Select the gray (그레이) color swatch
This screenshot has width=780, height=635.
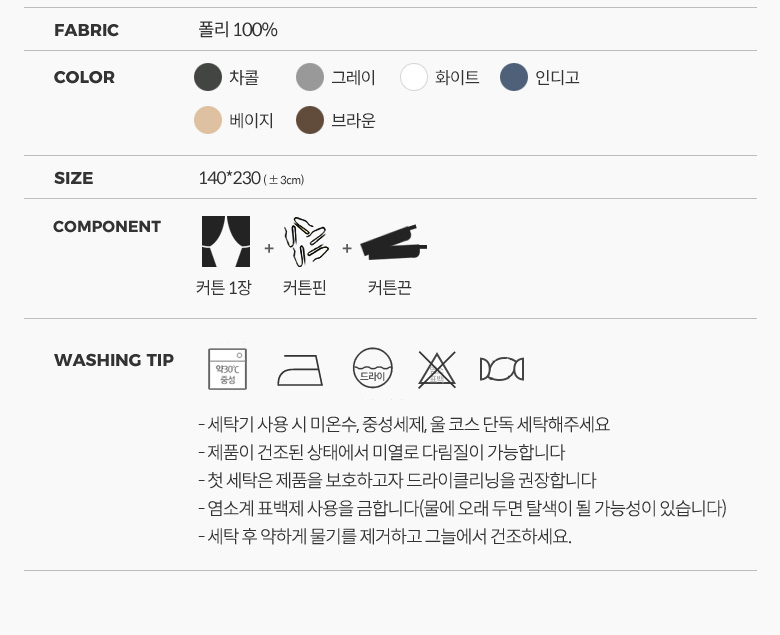[310, 77]
